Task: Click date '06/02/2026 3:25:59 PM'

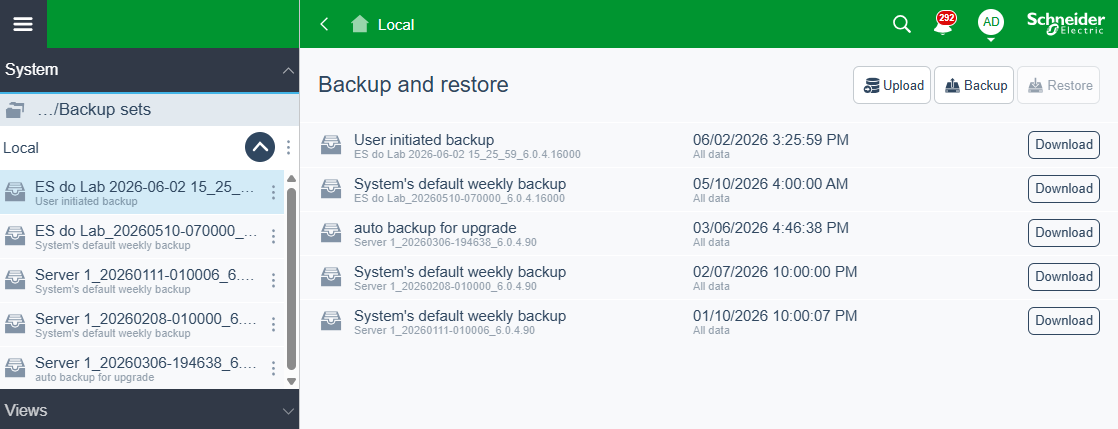Action: tap(771, 140)
